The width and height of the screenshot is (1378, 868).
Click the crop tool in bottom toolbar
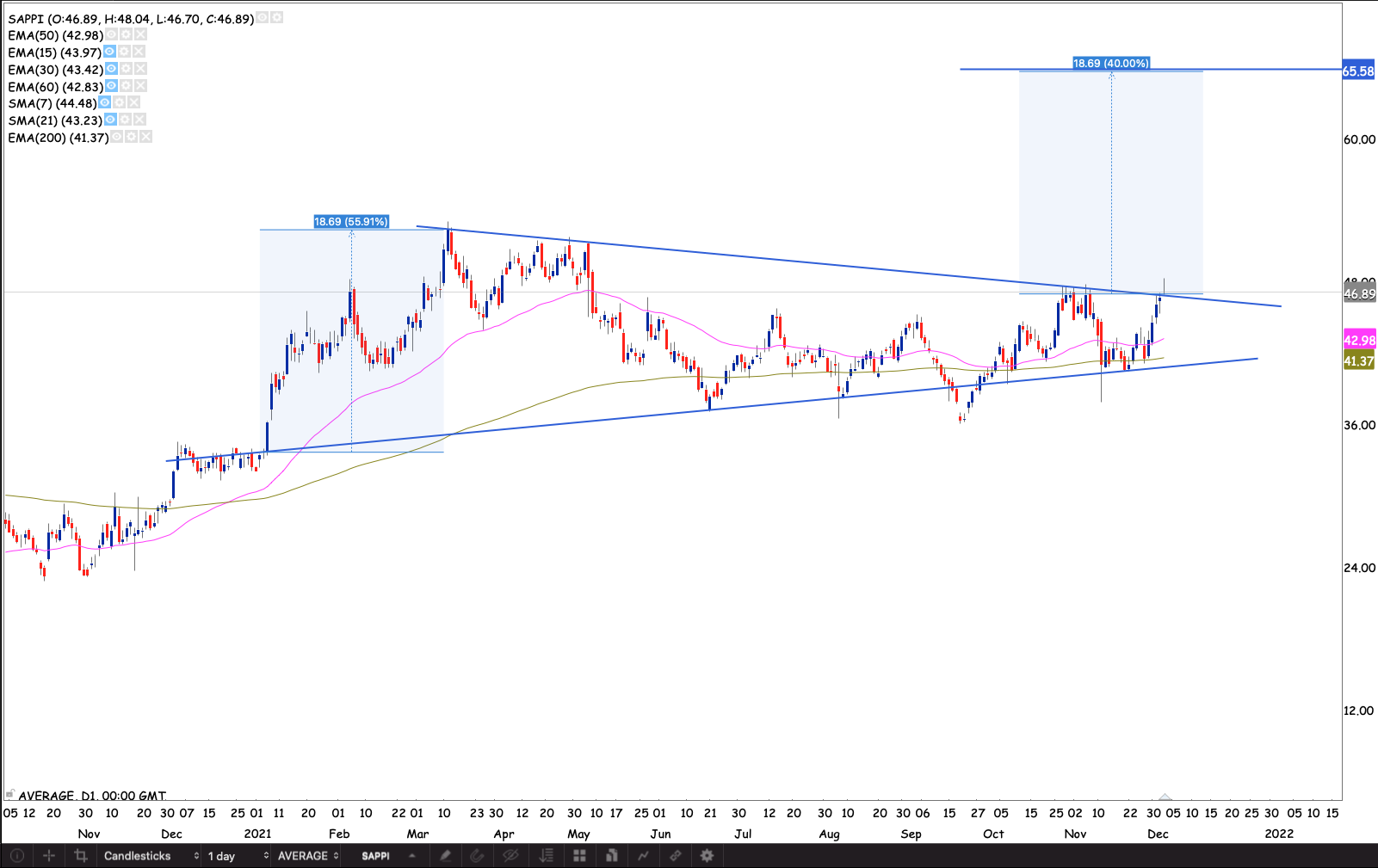[x=81, y=856]
